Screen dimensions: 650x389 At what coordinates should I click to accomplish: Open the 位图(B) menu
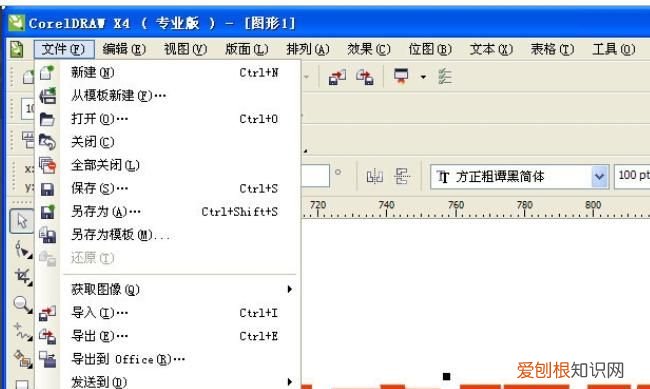[430, 49]
